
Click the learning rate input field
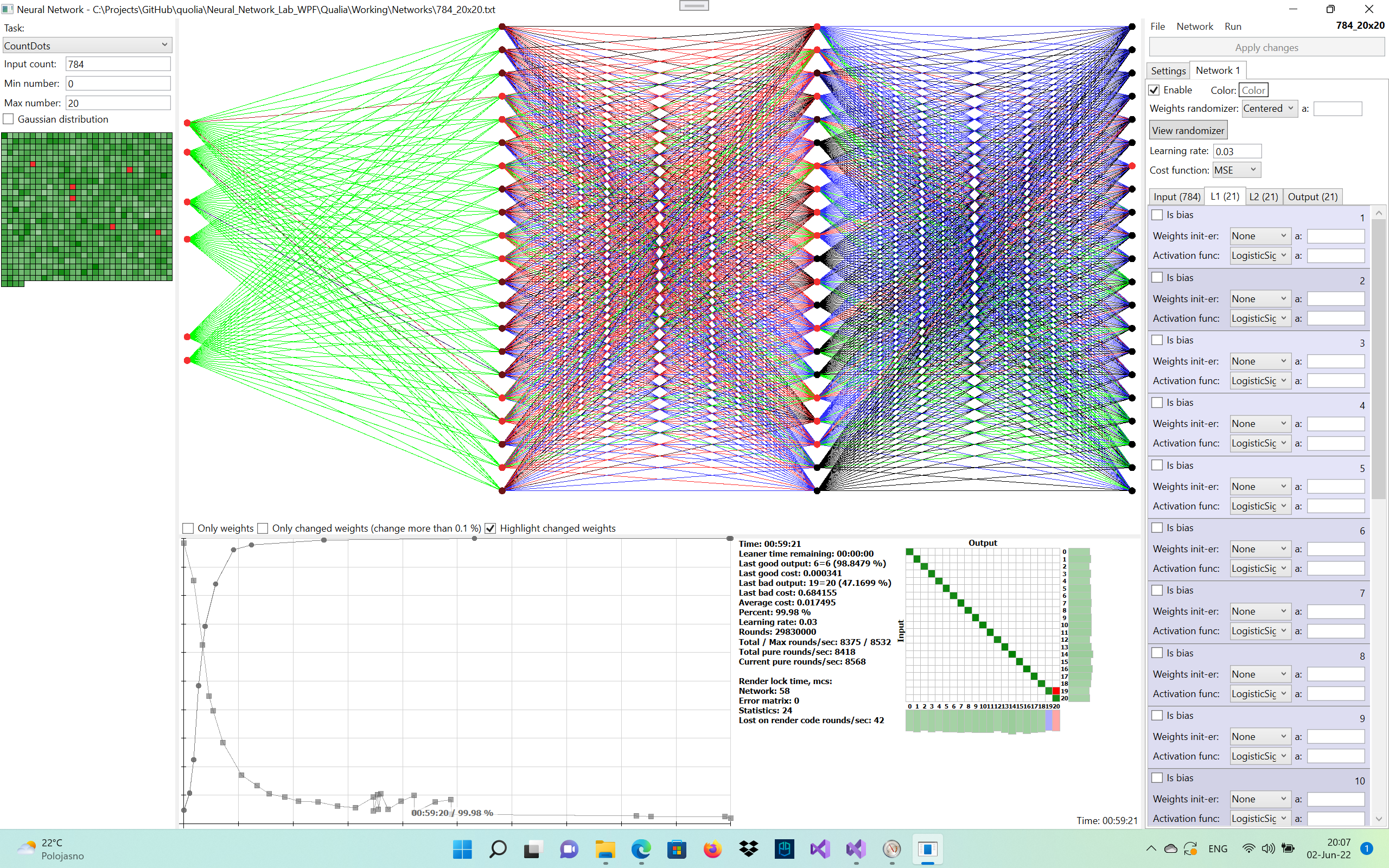coord(1236,151)
